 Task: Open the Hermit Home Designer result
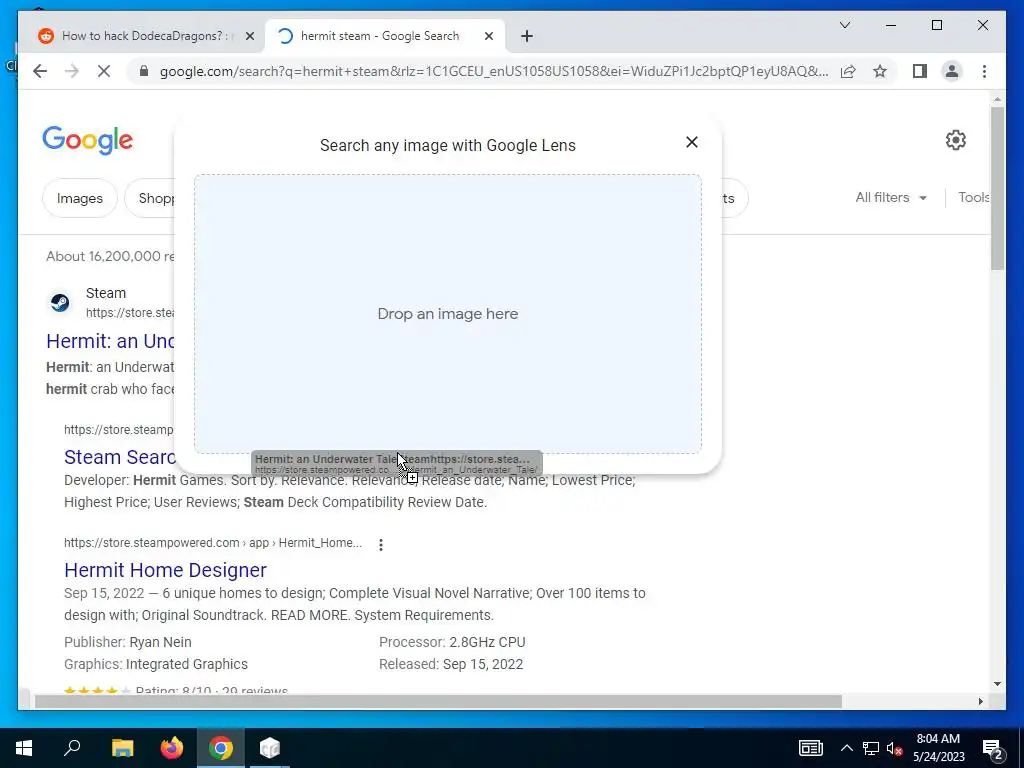pos(165,569)
